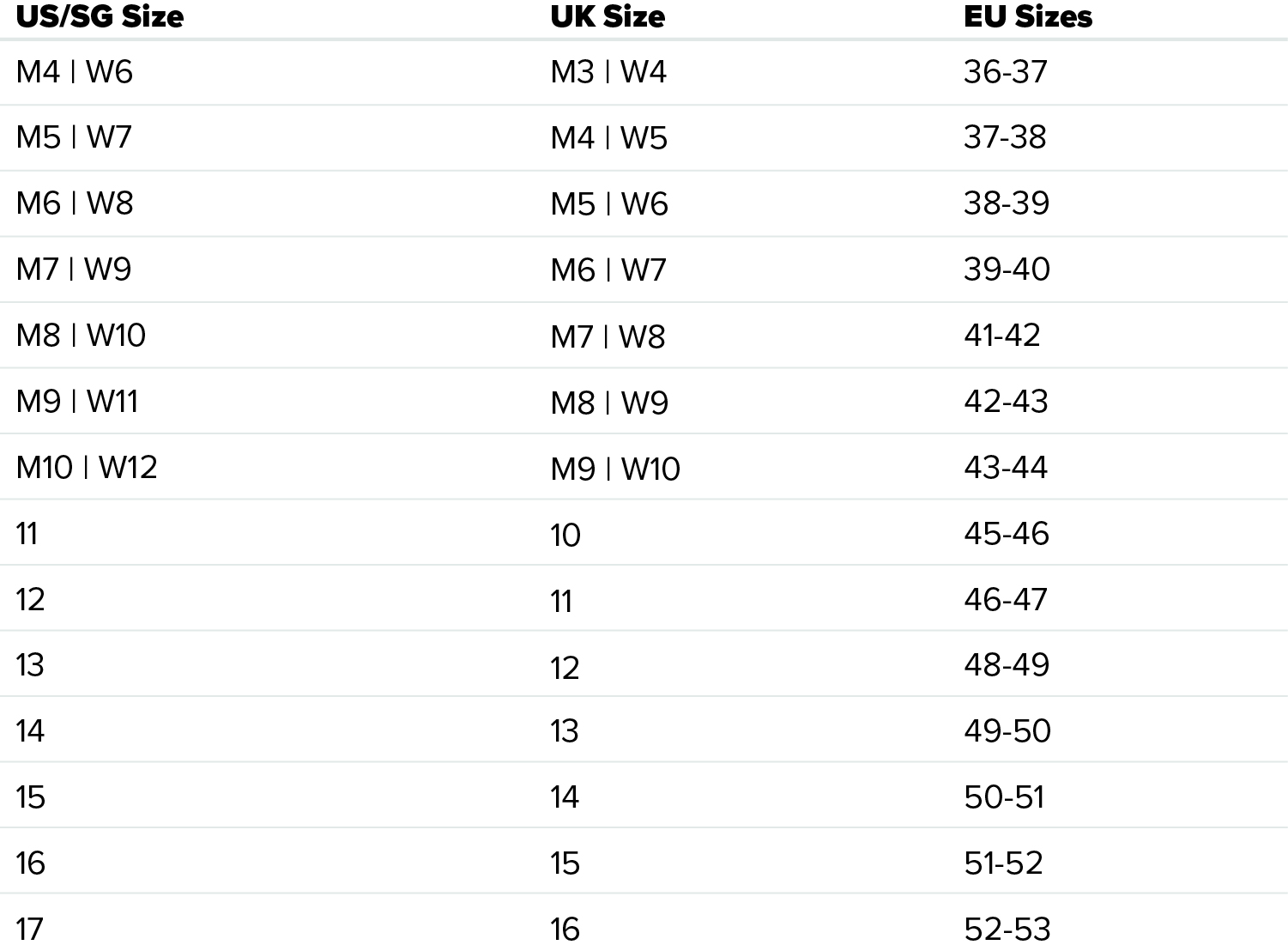Viewport: 1288px width, 951px height.
Task: Click the M10 | W12 US size cell
Action: pyautogui.click(x=87, y=468)
